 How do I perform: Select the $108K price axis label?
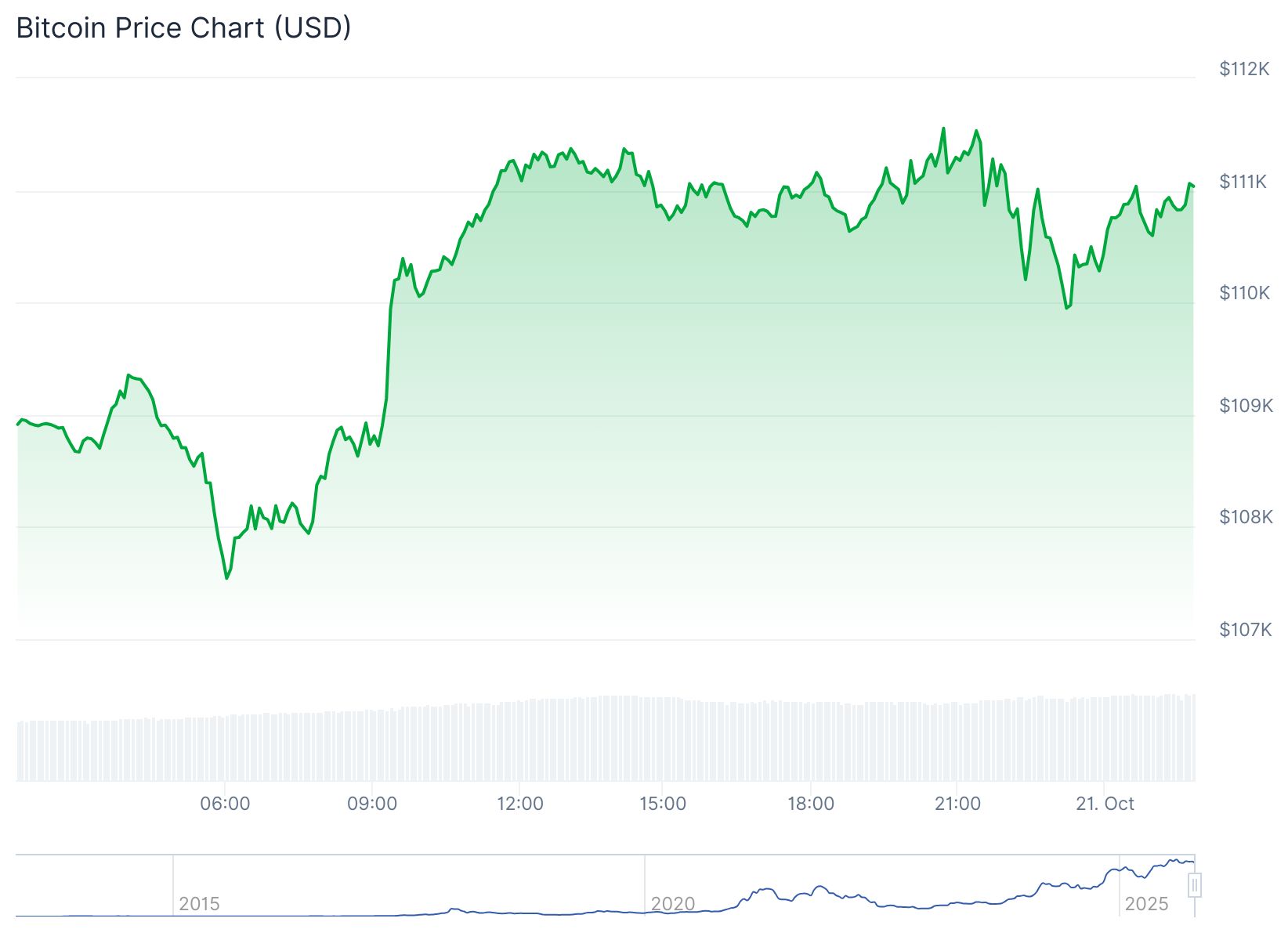tap(1246, 517)
